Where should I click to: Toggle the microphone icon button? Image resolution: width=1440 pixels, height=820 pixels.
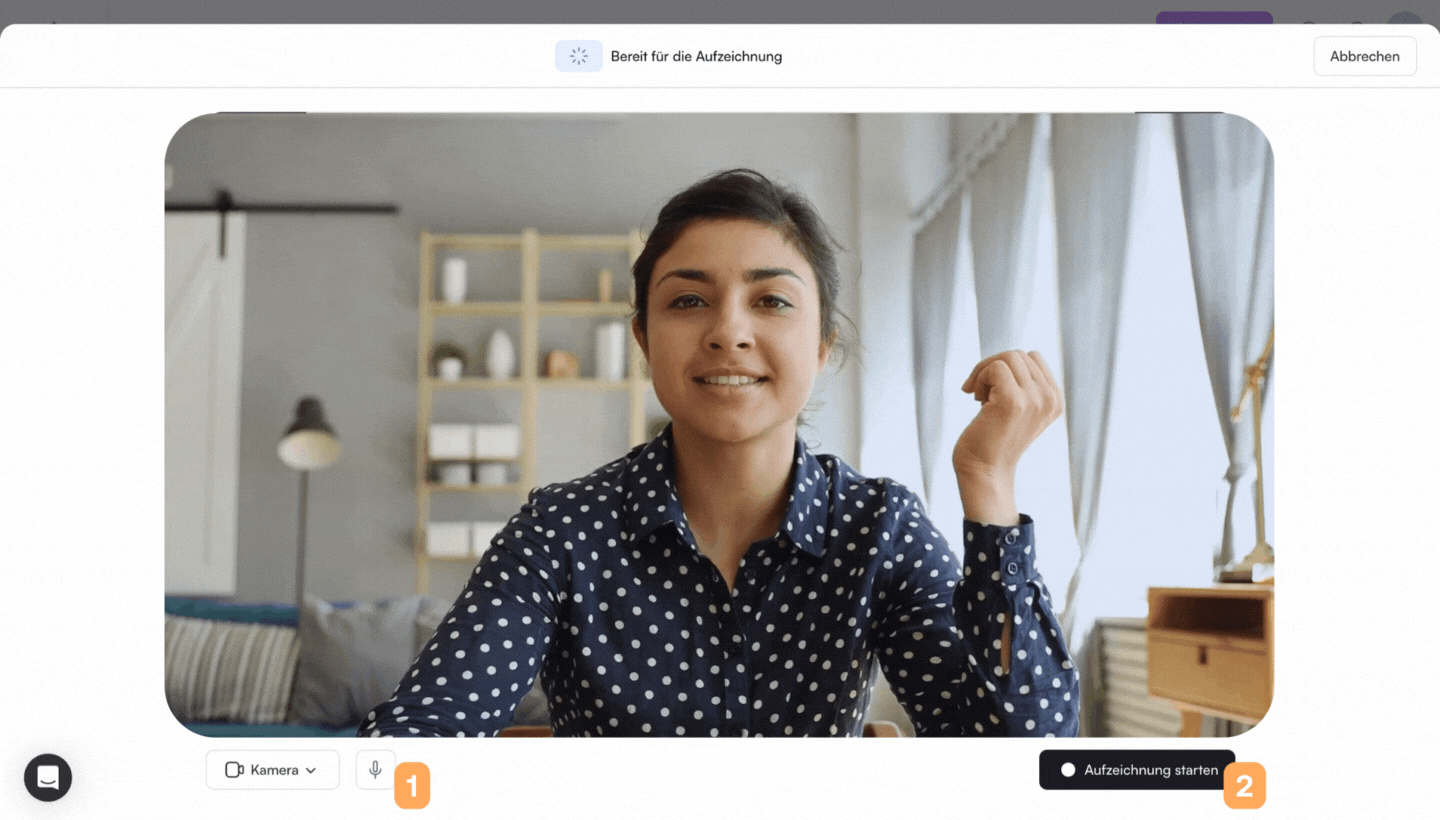tap(375, 770)
